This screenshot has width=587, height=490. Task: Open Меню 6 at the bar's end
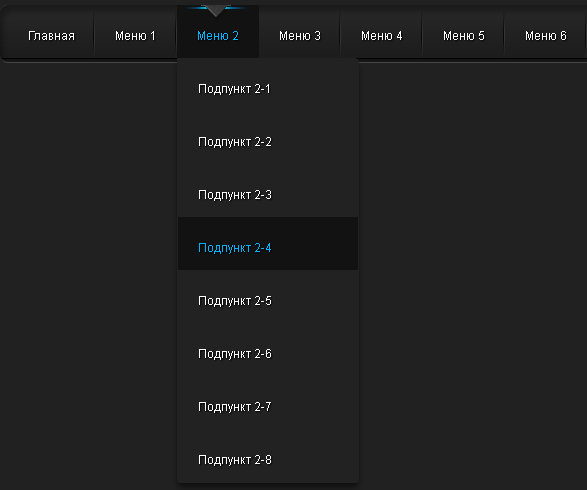click(x=545, y=36)
